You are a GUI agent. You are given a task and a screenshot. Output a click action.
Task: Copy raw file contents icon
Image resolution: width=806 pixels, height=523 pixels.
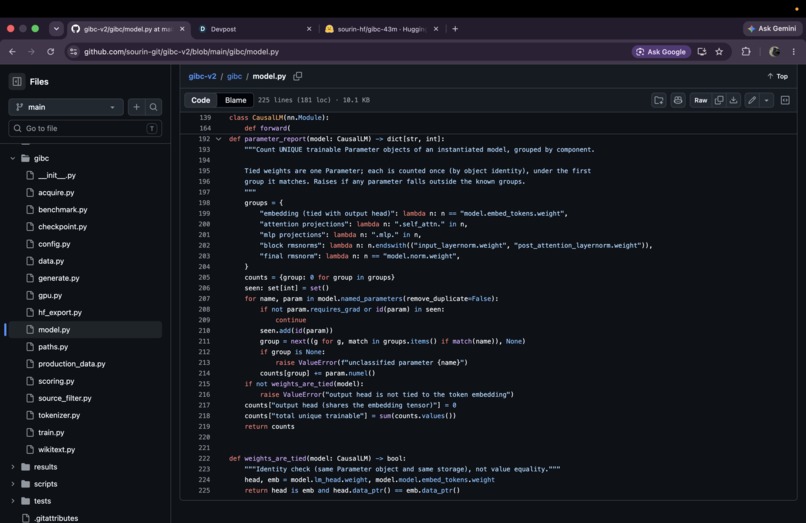point(719,100)
